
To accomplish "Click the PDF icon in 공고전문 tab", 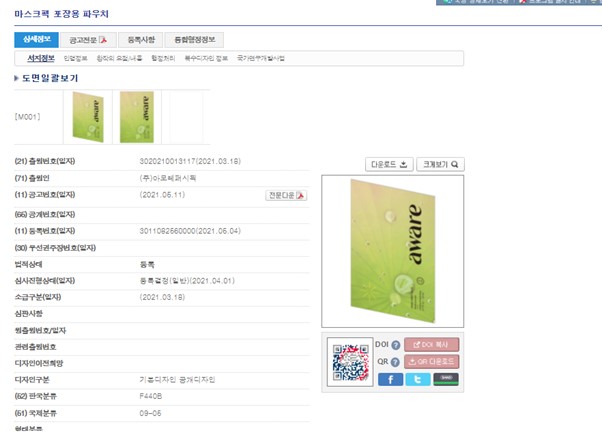I will pos(103,40).
